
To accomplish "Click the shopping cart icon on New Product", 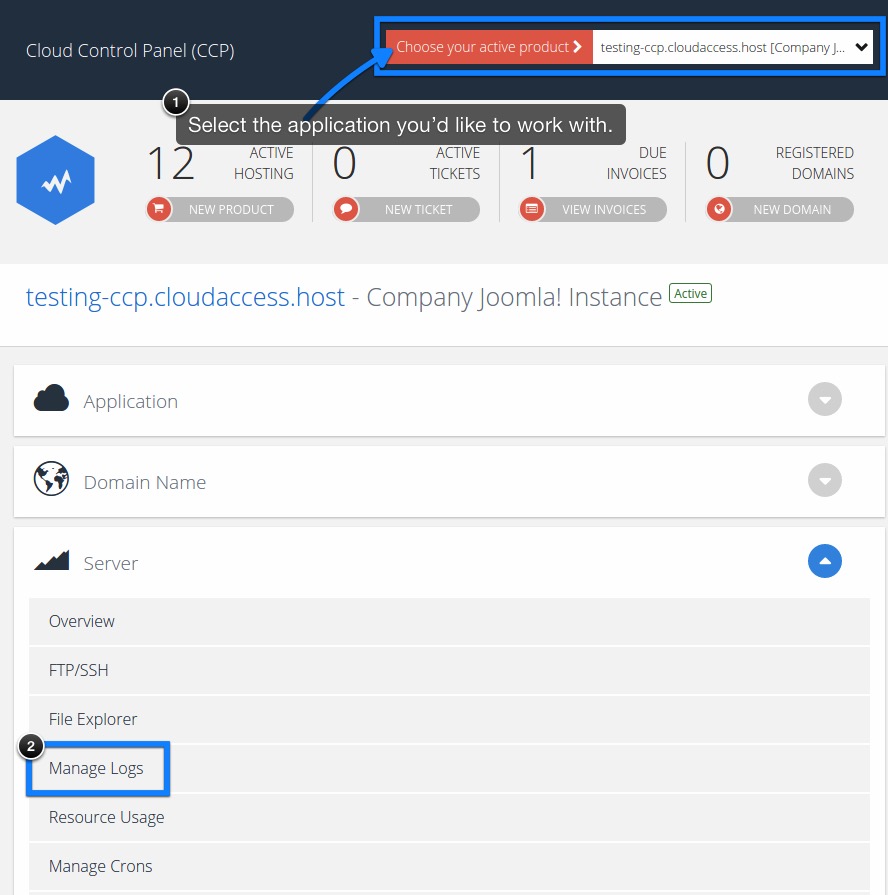I will [159, 209].
